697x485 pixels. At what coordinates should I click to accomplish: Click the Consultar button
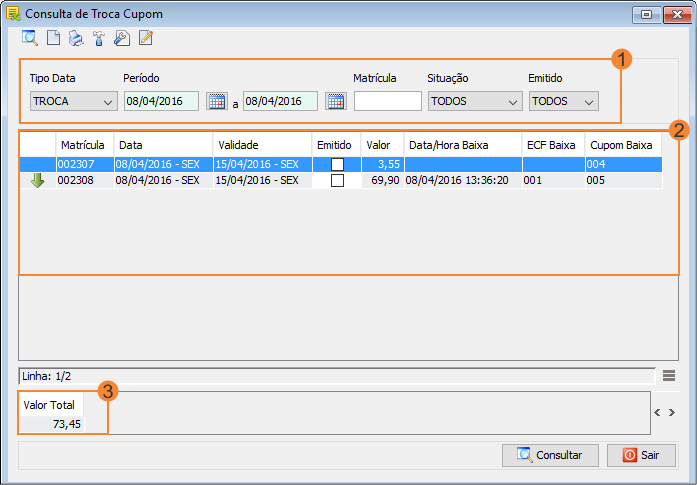[550, 455]
